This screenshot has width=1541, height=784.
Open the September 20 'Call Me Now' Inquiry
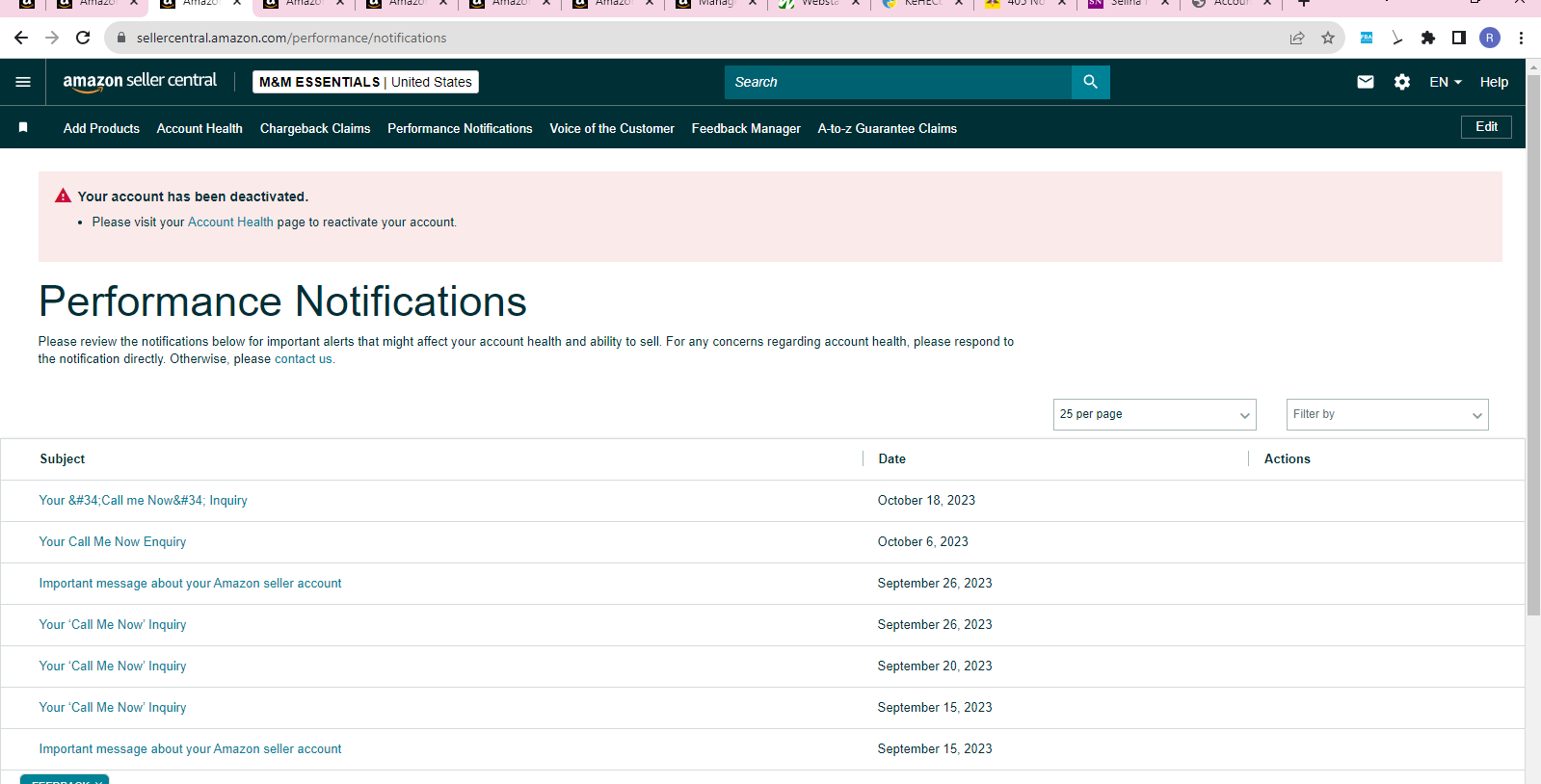click(x=113, y=666)
